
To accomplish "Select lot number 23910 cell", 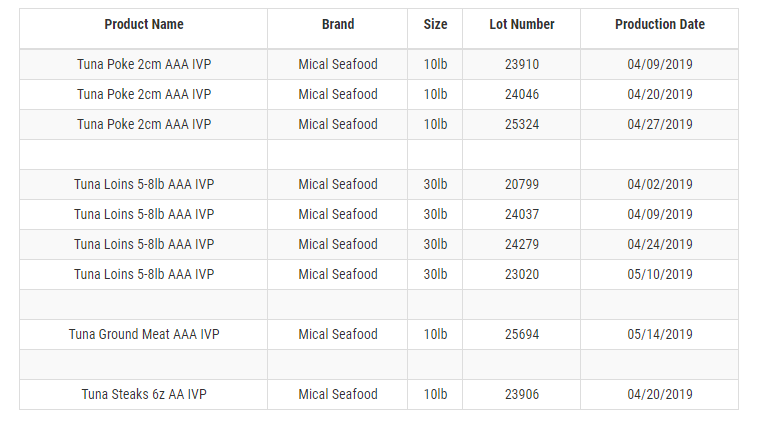I will [522, 64].
